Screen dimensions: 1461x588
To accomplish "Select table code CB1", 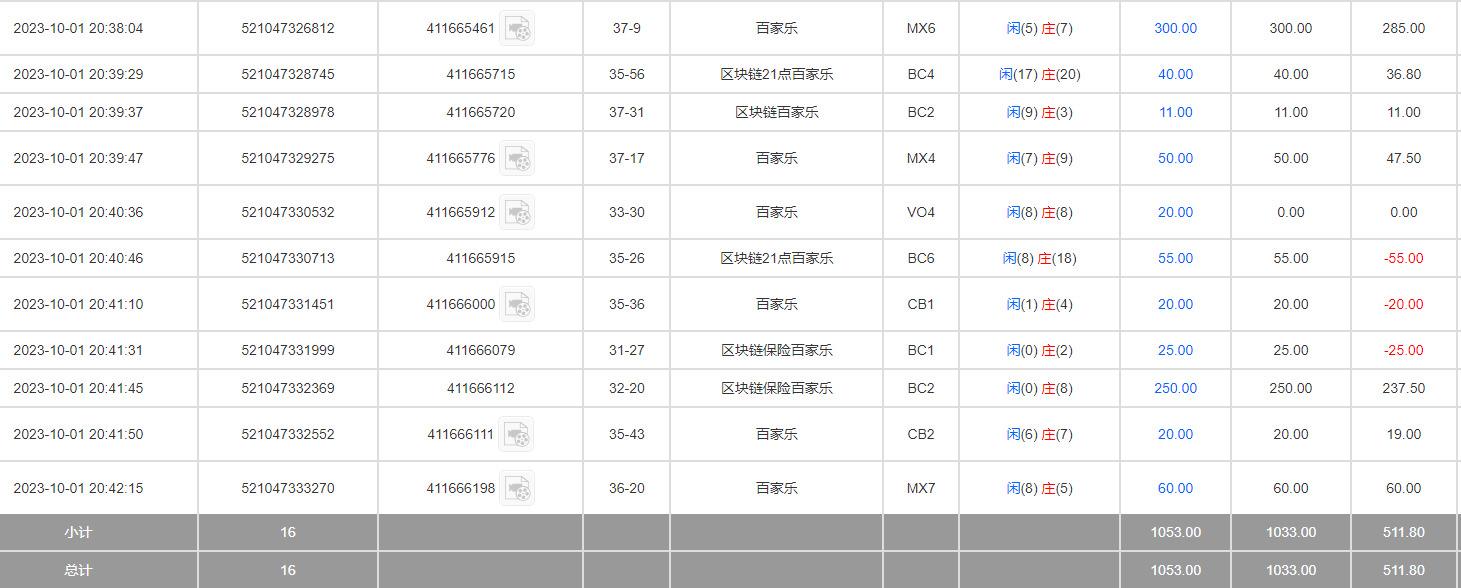I will coord(921,304).
